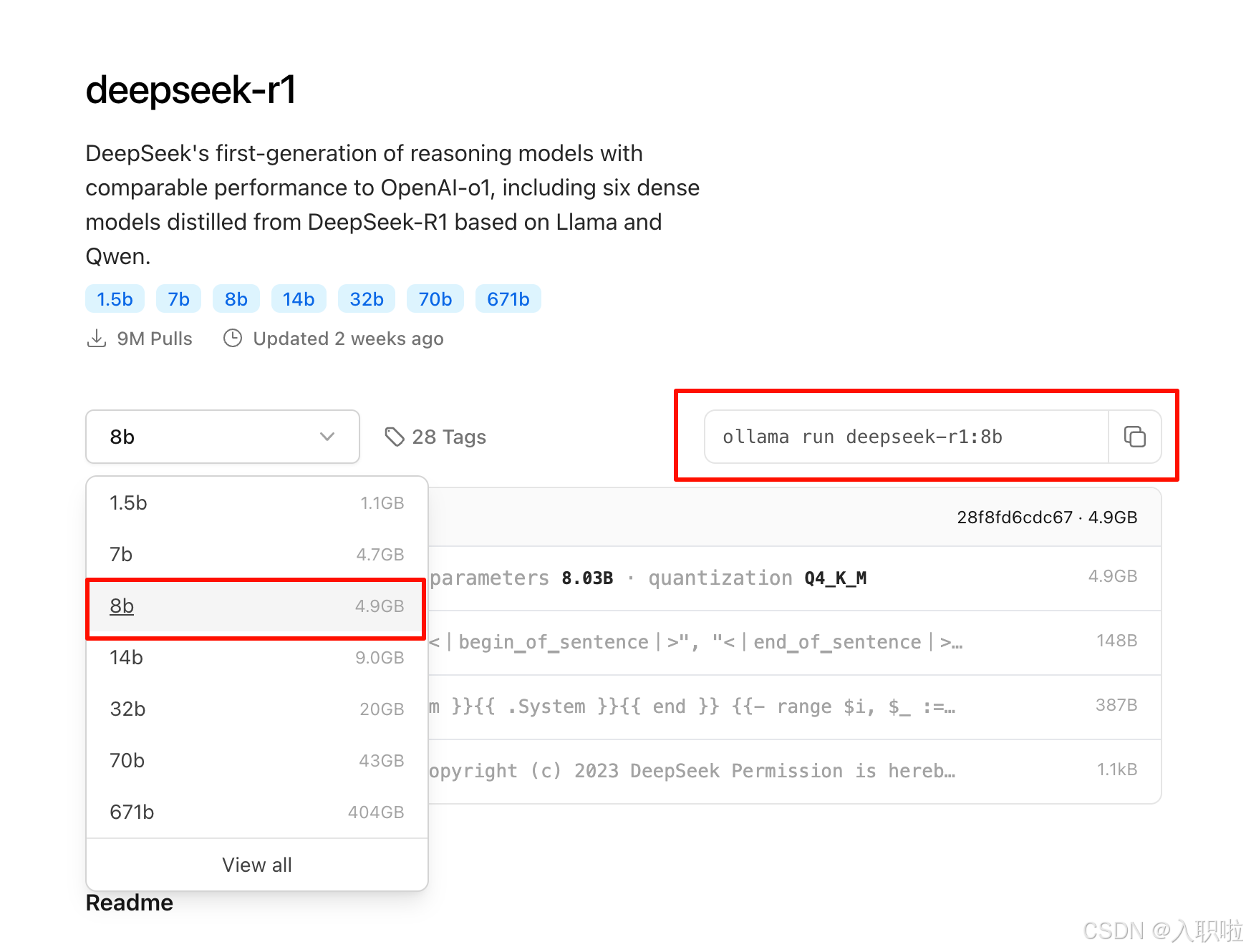This screenshot has width=1246, height=952.
Task: Open the template row with .System
Action: tap(795, 707)
